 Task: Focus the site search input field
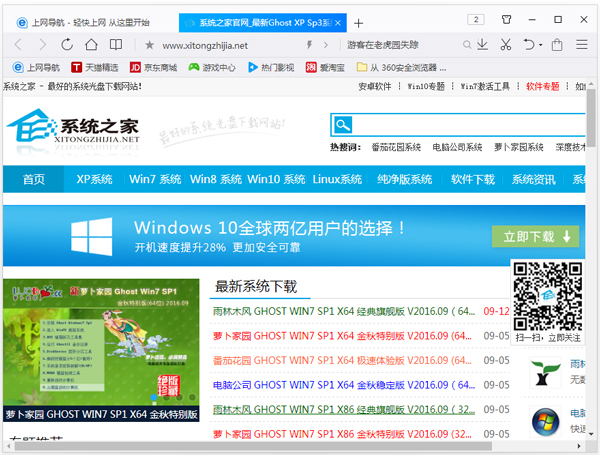pyautogui.click(x=469, y=125)
